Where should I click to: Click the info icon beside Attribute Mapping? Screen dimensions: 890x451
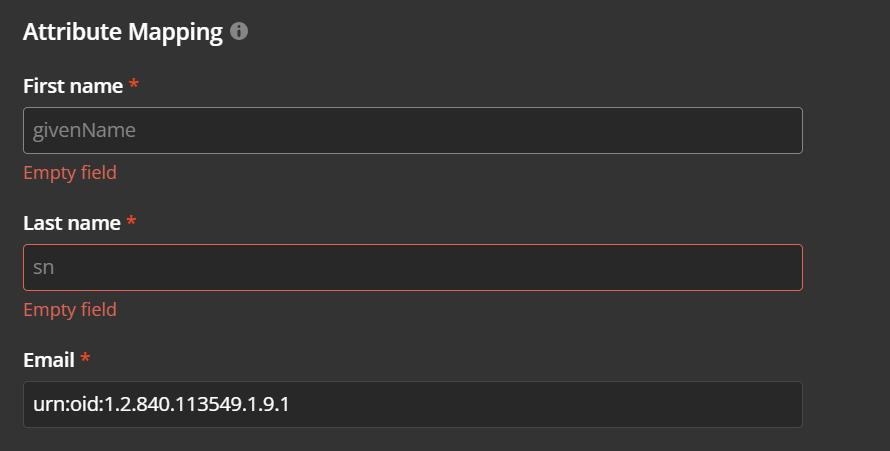click(x=239, y=32)
